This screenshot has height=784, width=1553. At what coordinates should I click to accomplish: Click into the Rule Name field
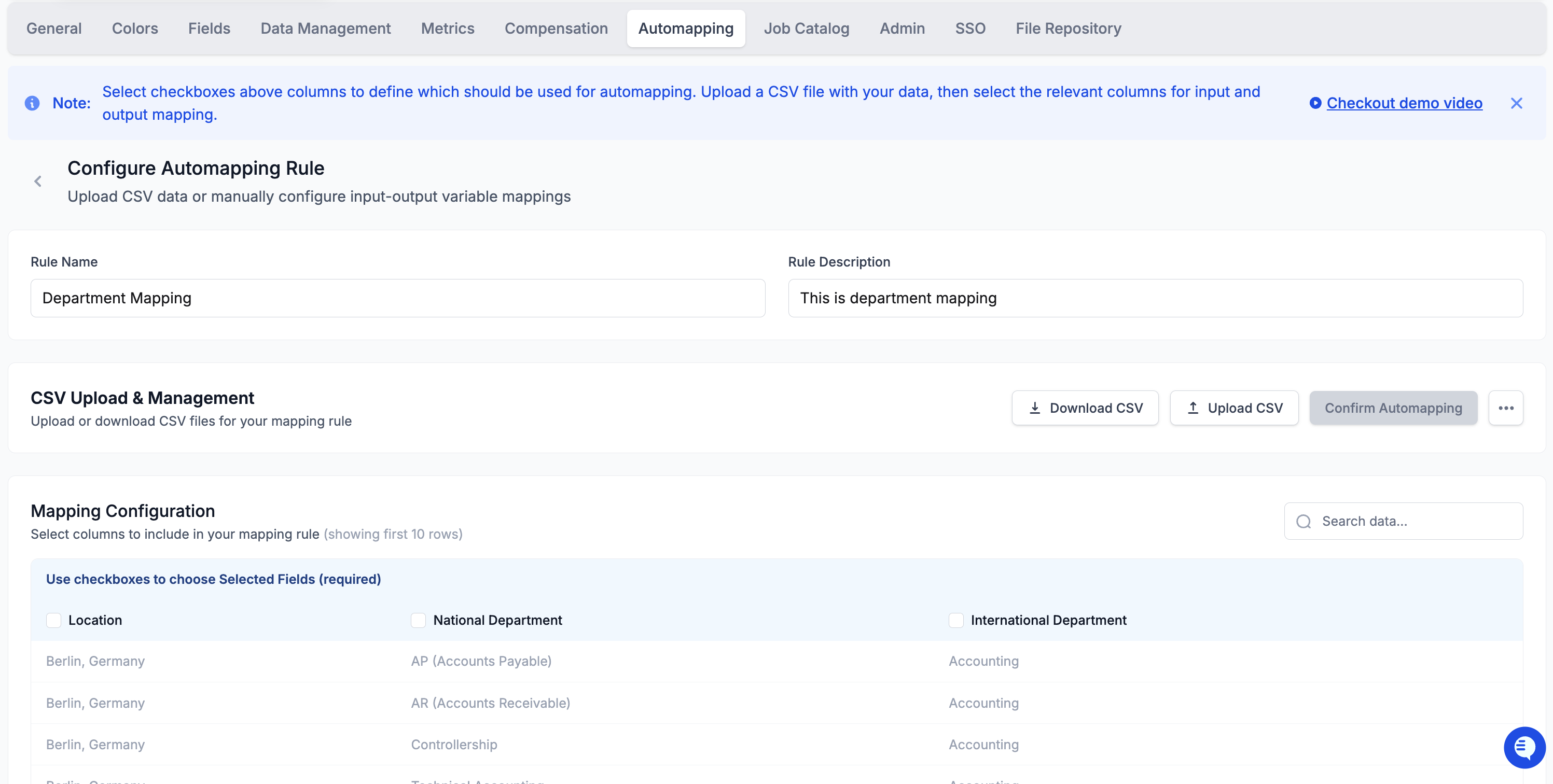point(398,298)
